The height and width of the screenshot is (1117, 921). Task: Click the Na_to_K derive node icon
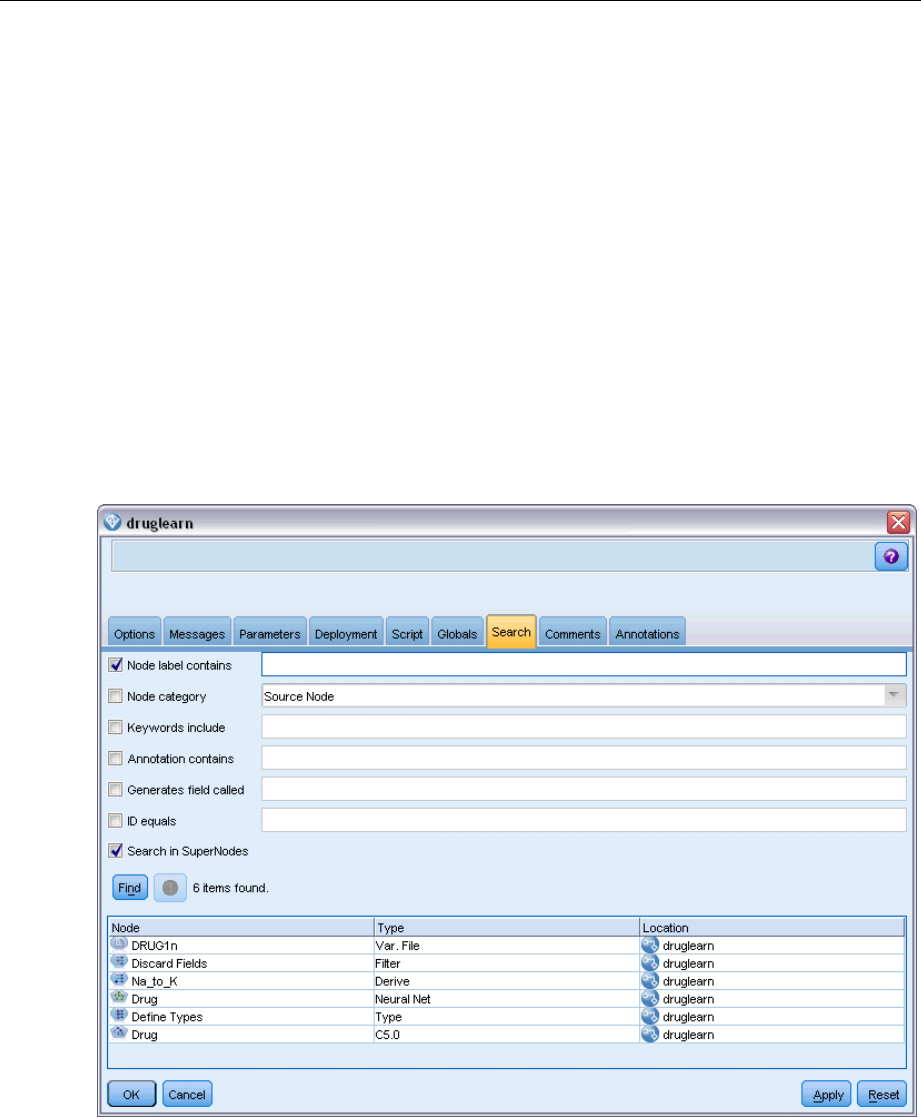pyautogui.click(x=119, y=980)
